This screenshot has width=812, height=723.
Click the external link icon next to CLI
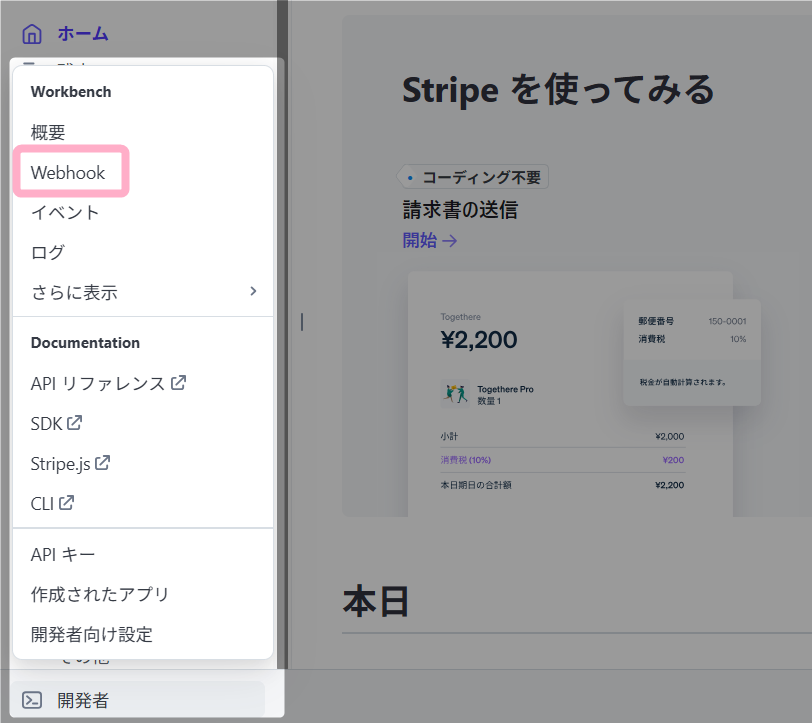[67, 503]
